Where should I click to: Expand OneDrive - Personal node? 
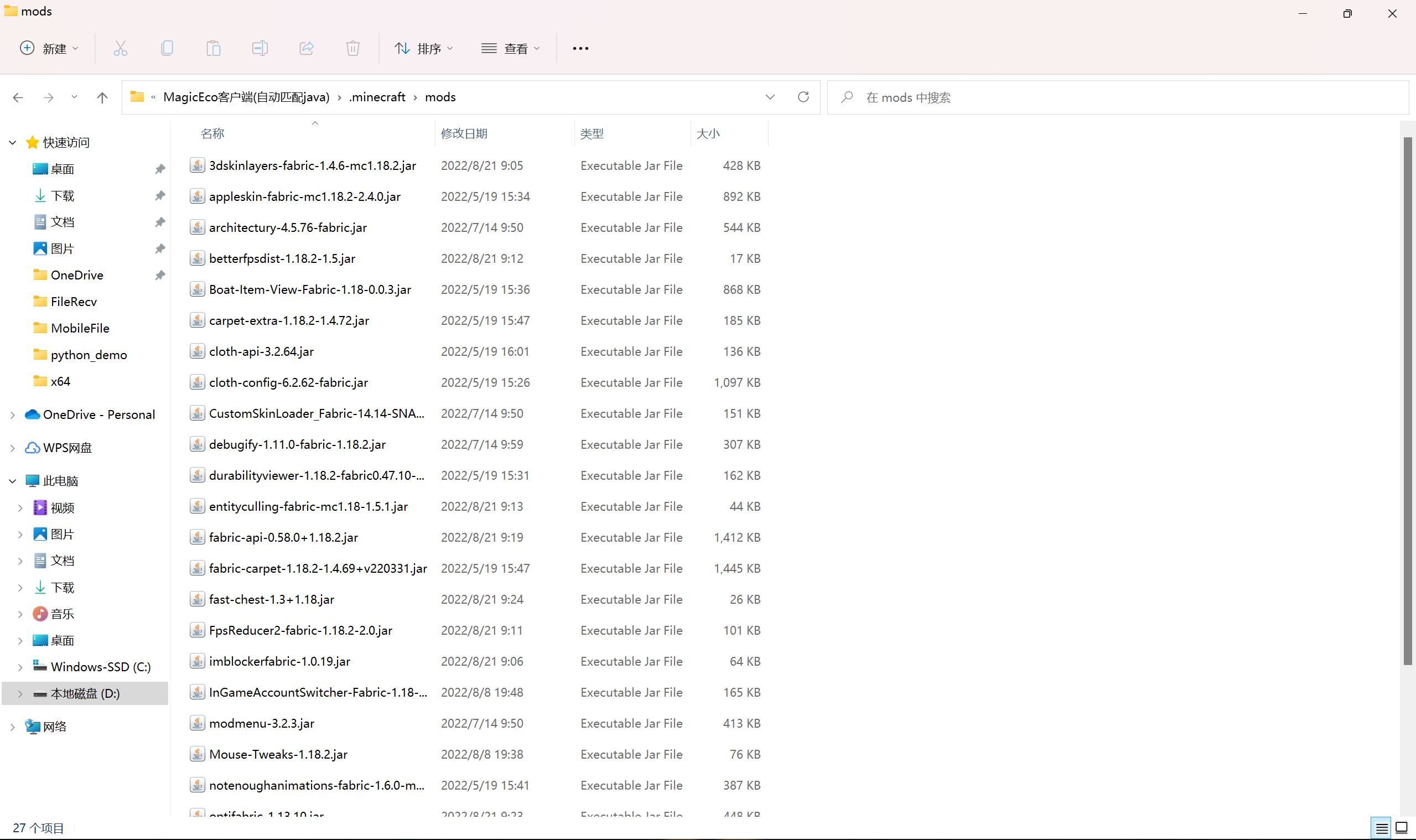[13, 415]
